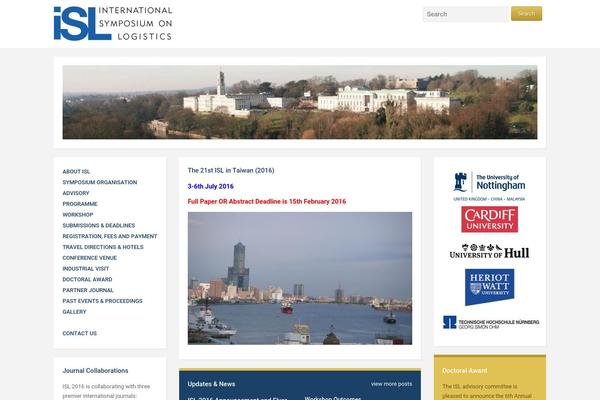
Task: Open the Contact Us page
Action: [80, 333]
